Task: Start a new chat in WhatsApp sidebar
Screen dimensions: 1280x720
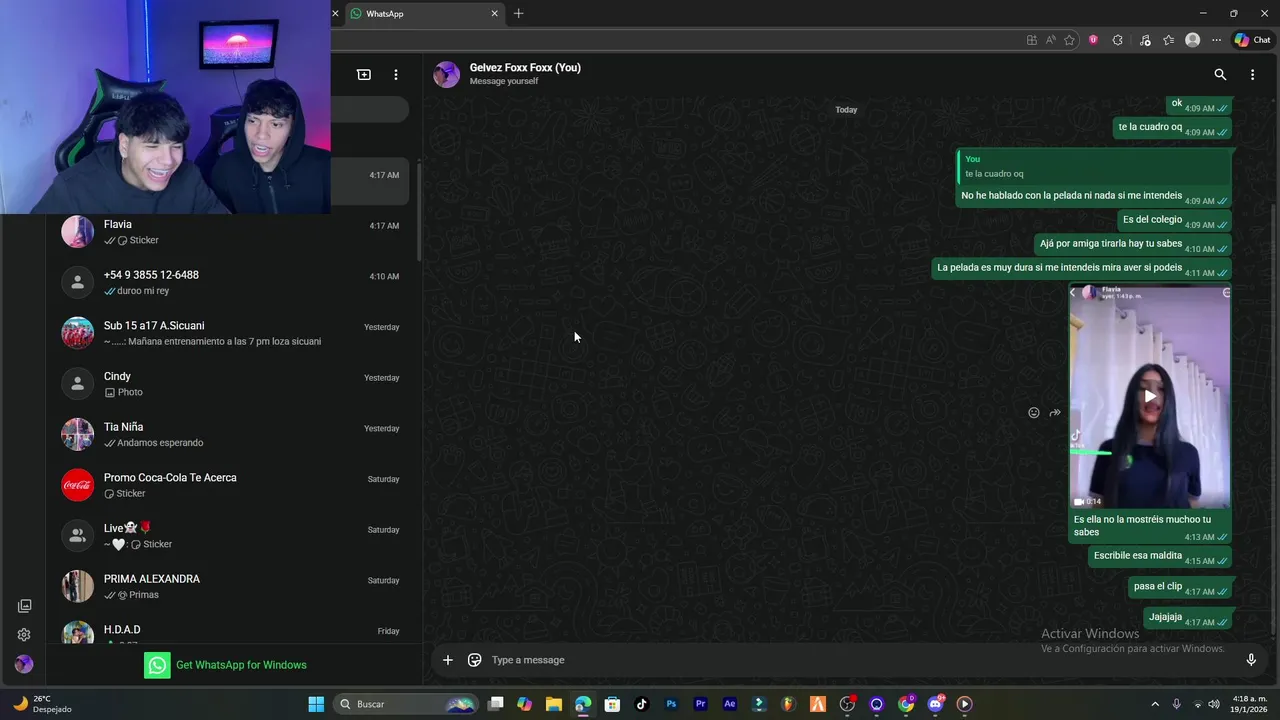Action: (x=364, y=75)
